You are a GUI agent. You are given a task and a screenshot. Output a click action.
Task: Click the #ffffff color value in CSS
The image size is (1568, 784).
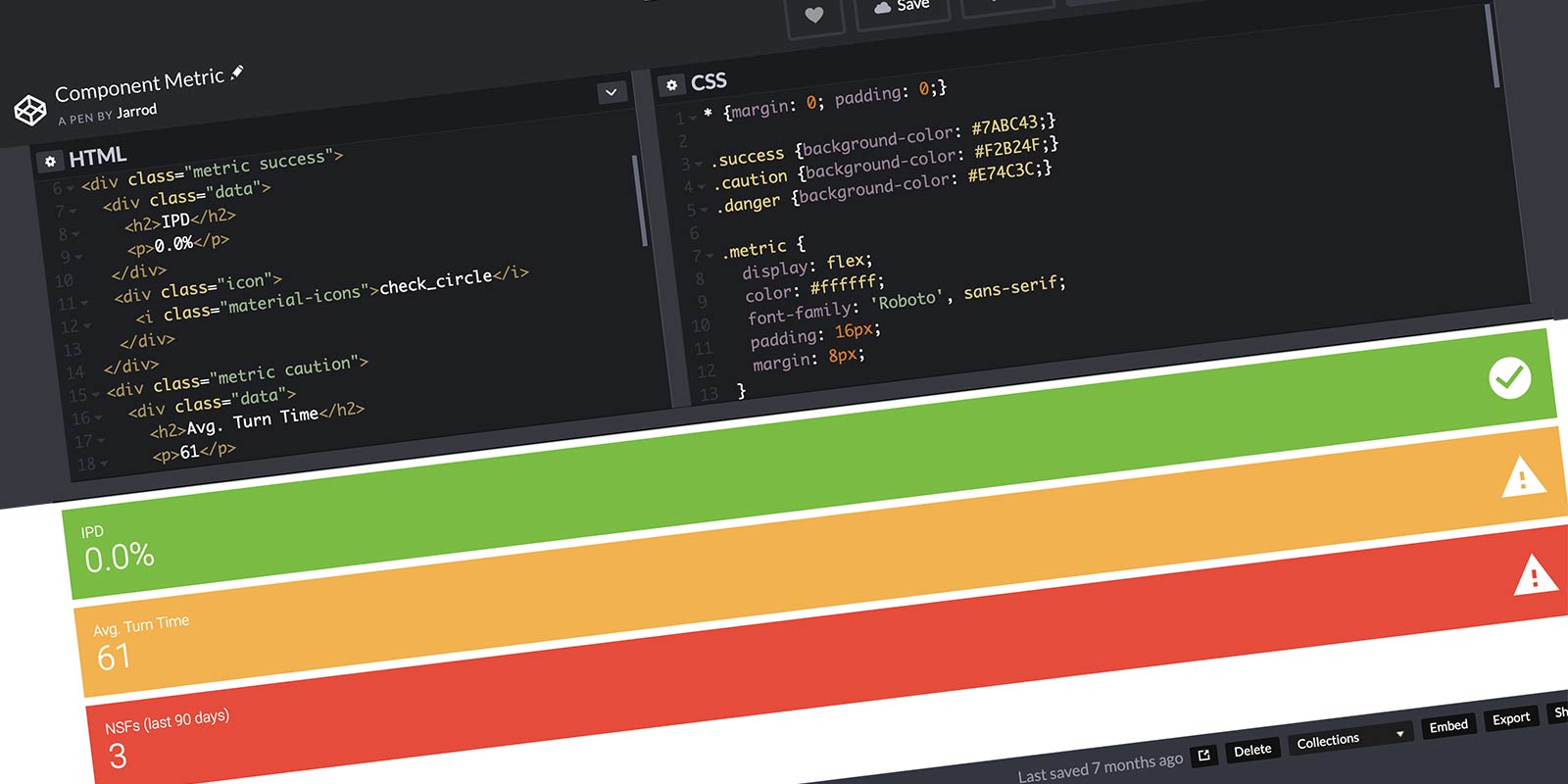coord(844,284)
